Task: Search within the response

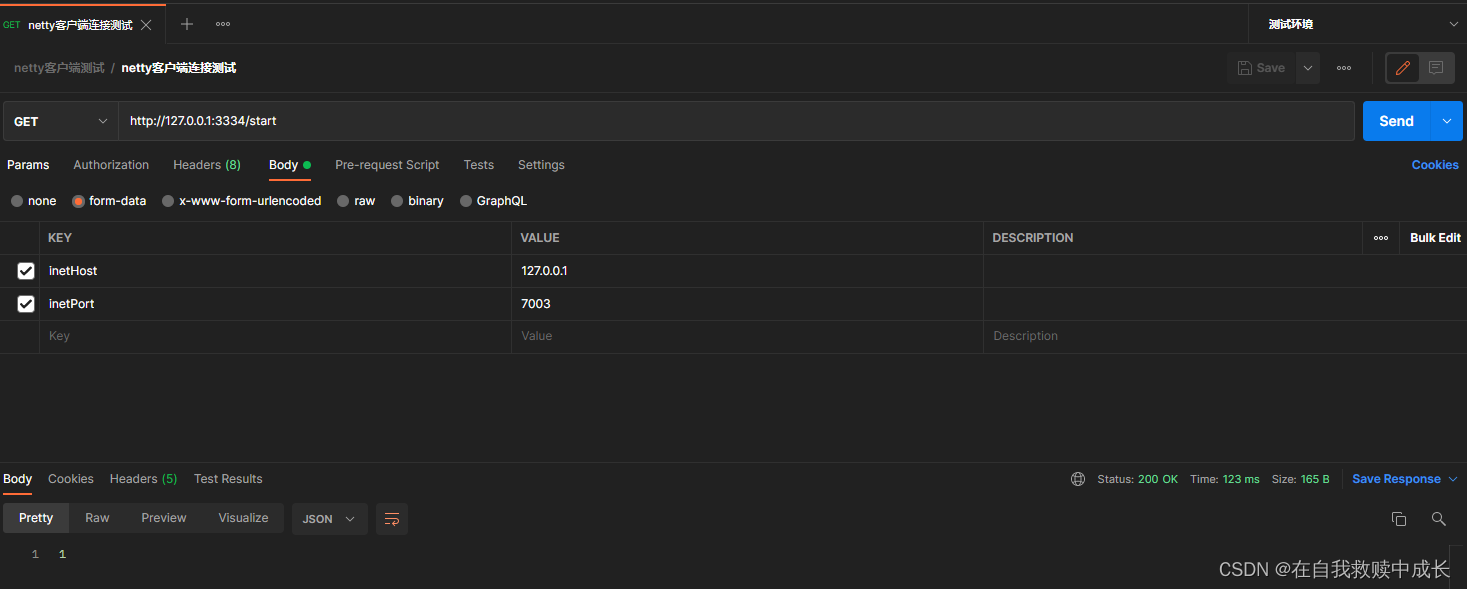Action: pos(1438,519)
